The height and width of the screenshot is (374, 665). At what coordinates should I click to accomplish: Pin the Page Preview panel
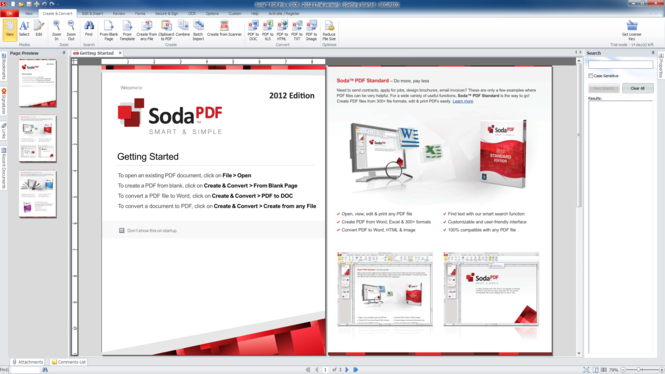tap(64, 53)
